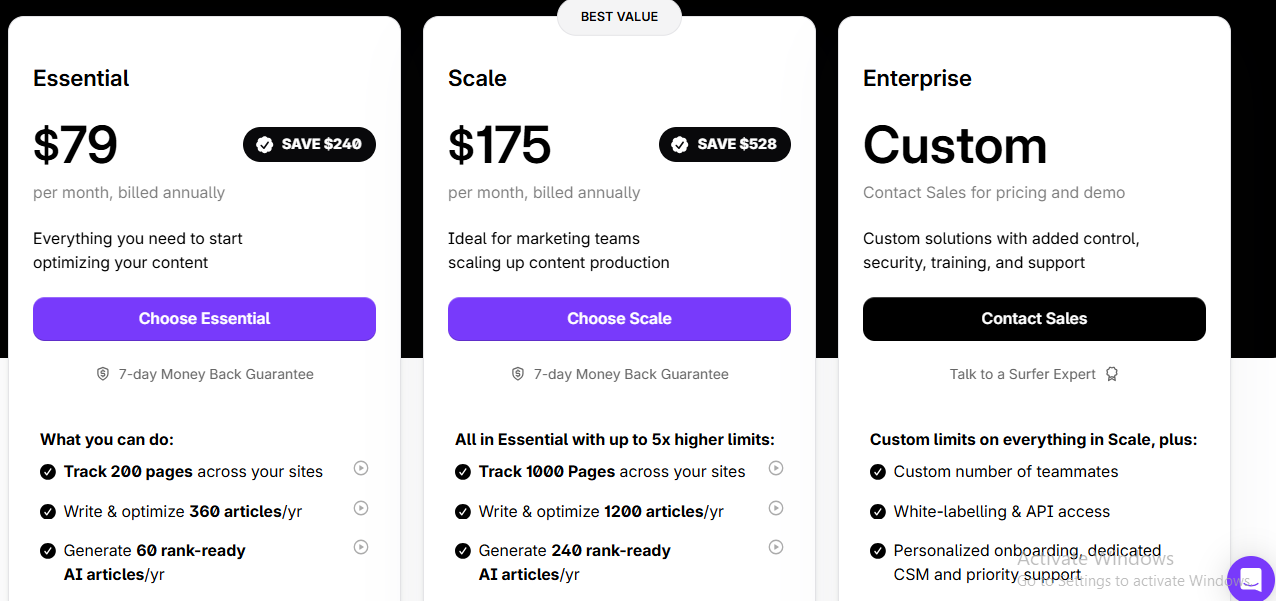
Task: Play video for 1200 articles feature
Action: [x=776, y=508]
